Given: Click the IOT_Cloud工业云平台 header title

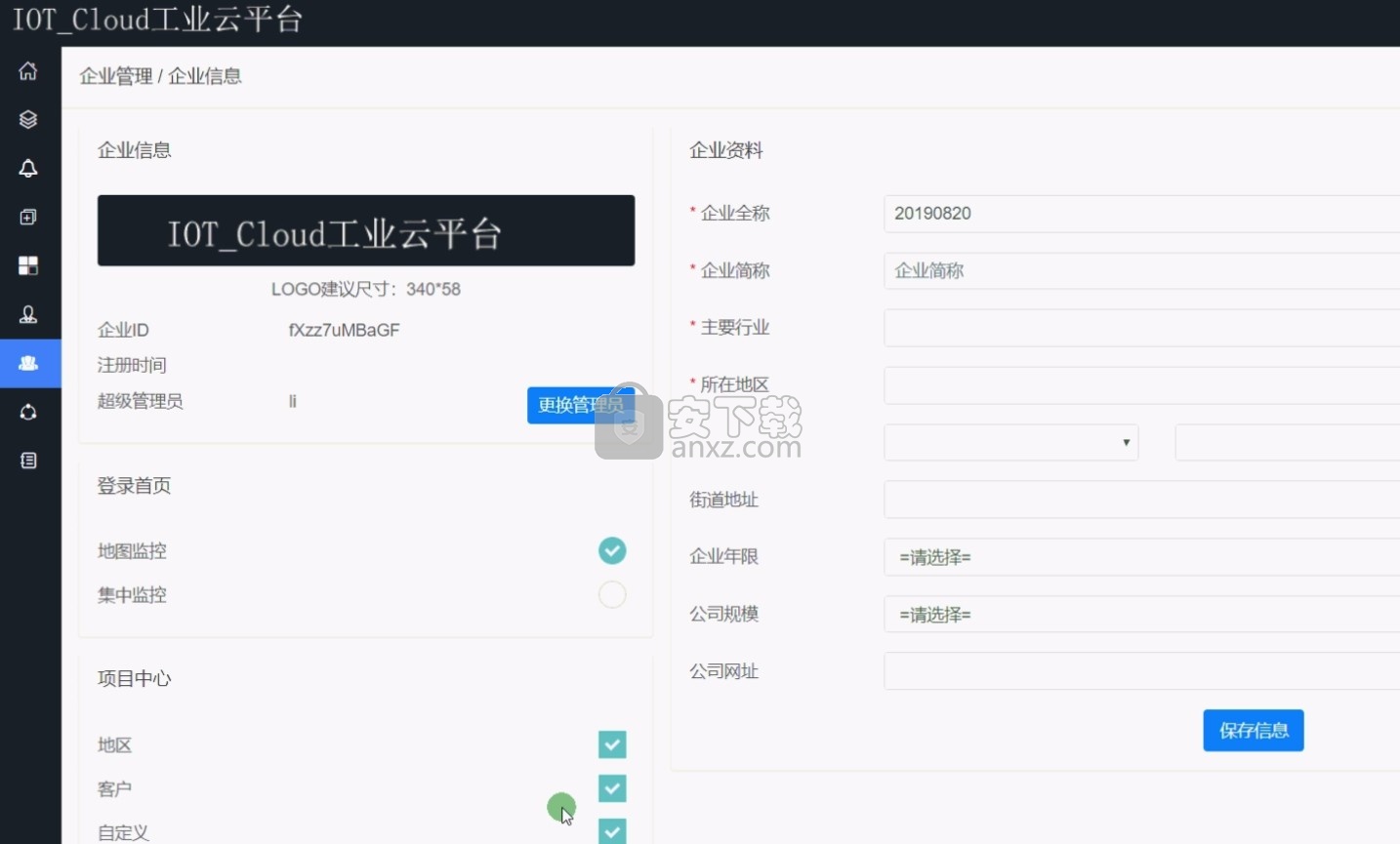Looking at the screenshot, I should click(158, 20).
